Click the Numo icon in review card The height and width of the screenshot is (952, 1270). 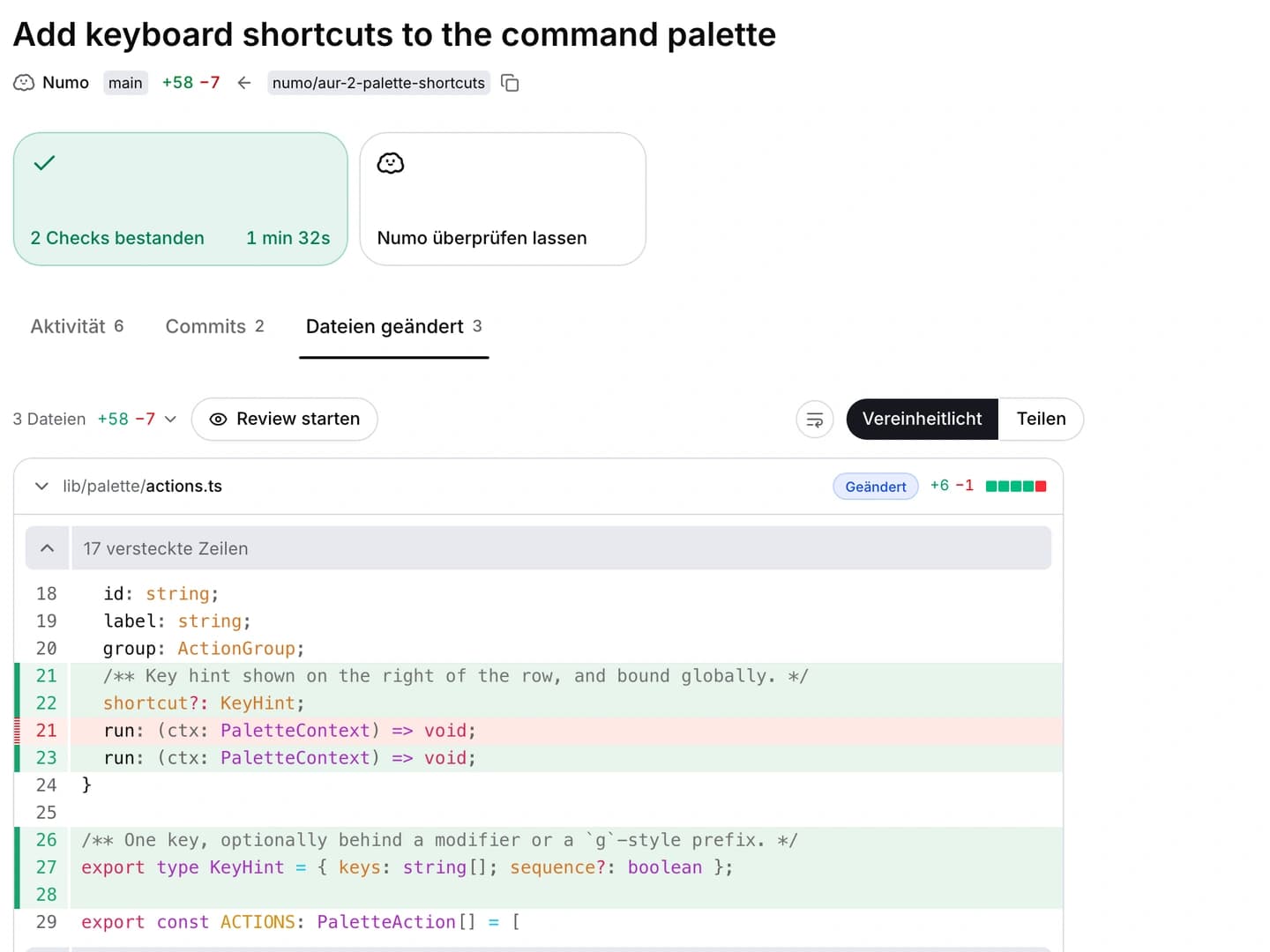point(391,163)
